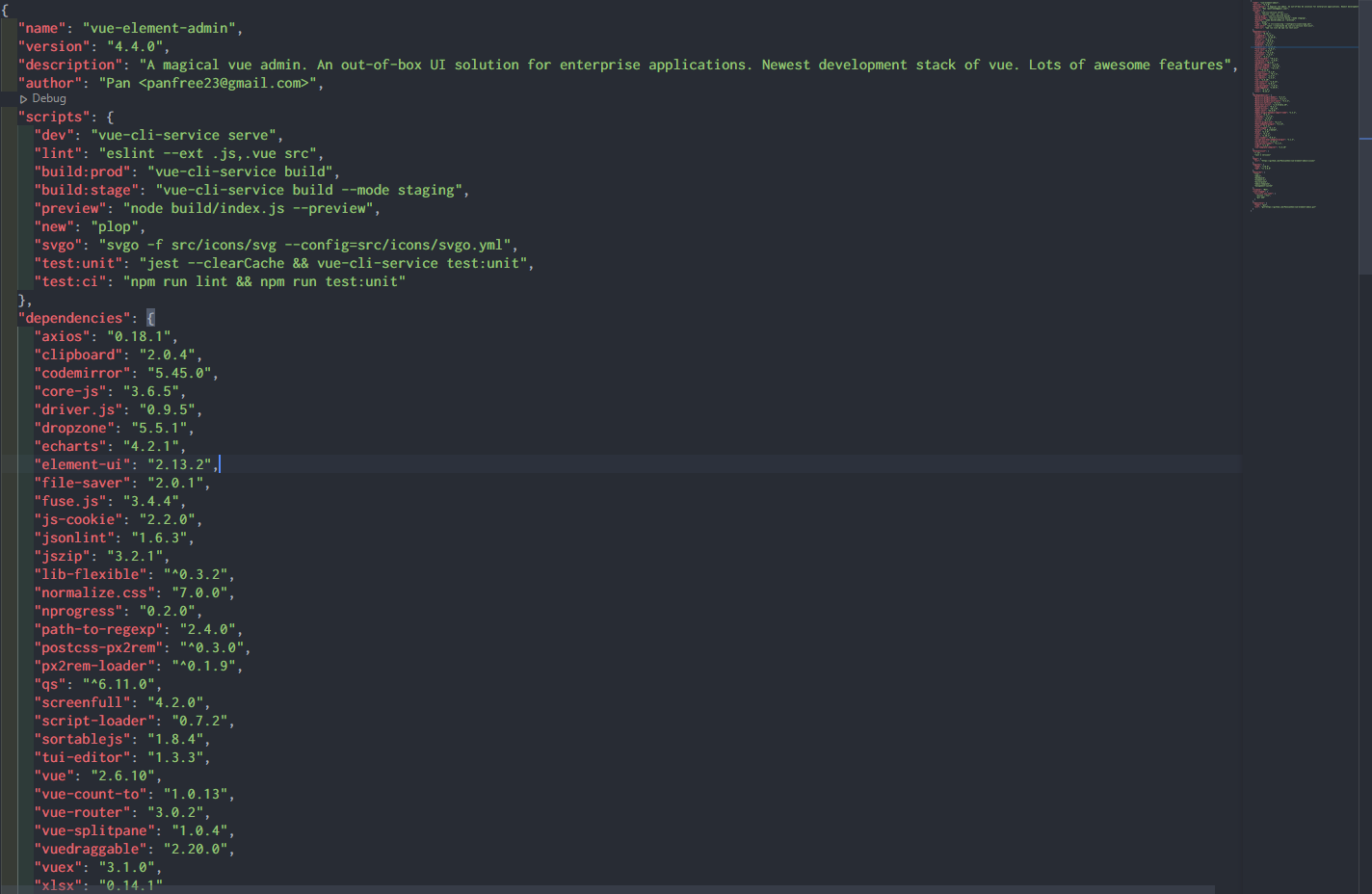Click the "vue-element-admin" value
Screen dimensions: 1372x894
pyautogui.click(x=163, y=28)
